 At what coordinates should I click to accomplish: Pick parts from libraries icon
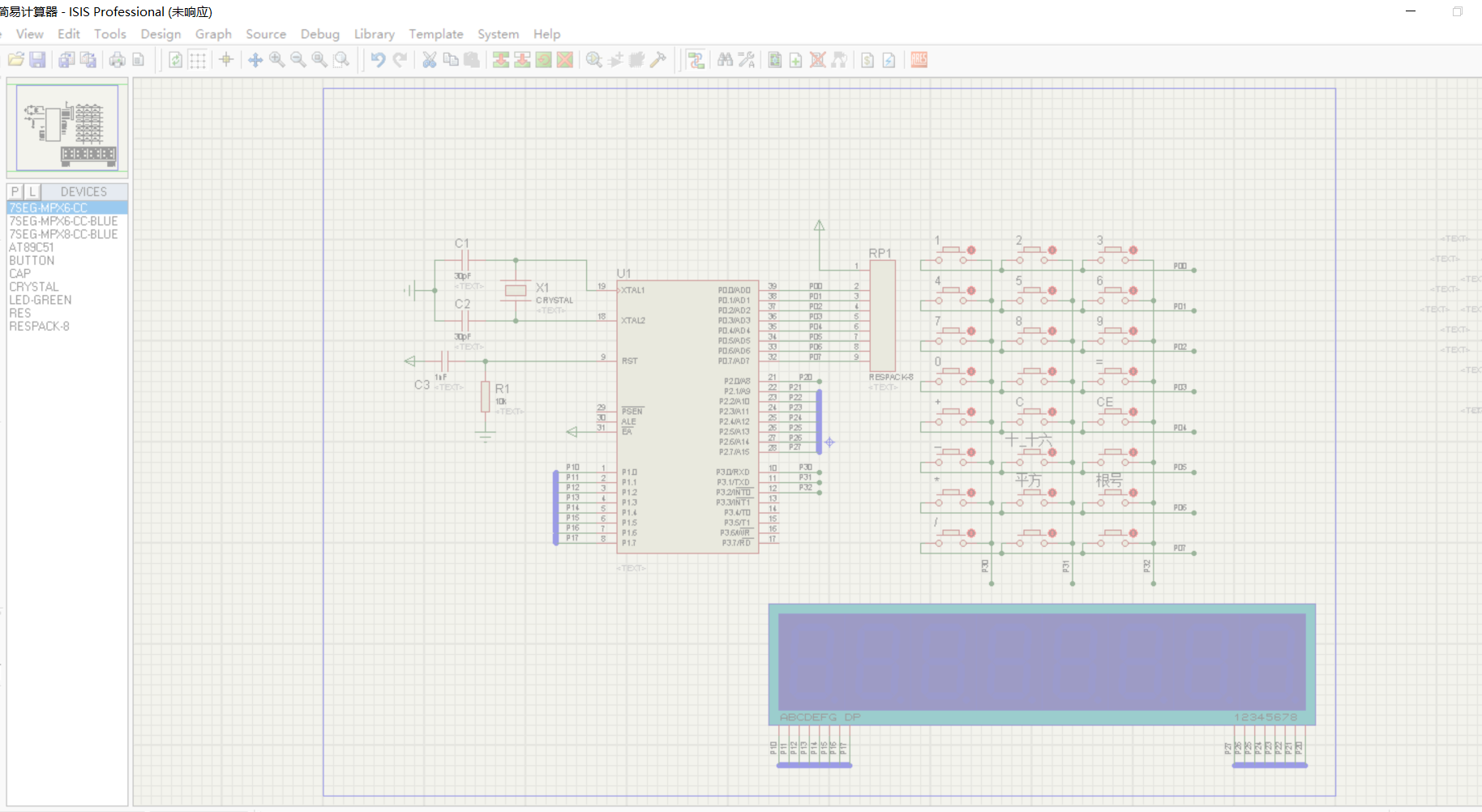(594, 60)
